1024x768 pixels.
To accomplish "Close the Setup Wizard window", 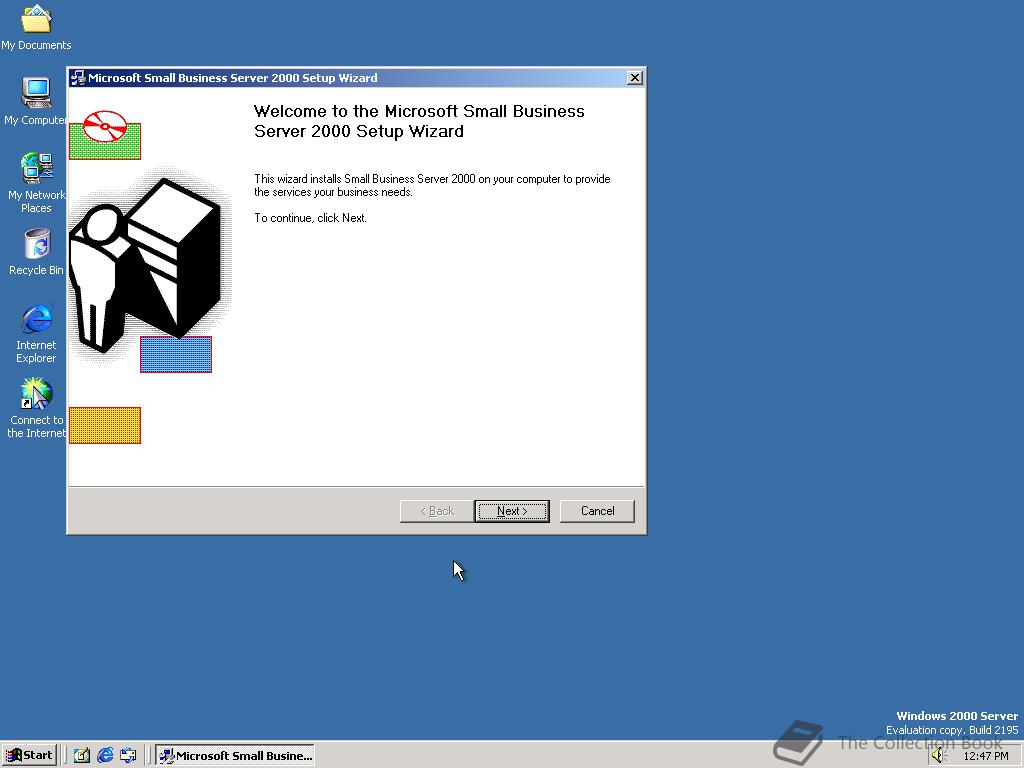I will (x=634, y=78).
